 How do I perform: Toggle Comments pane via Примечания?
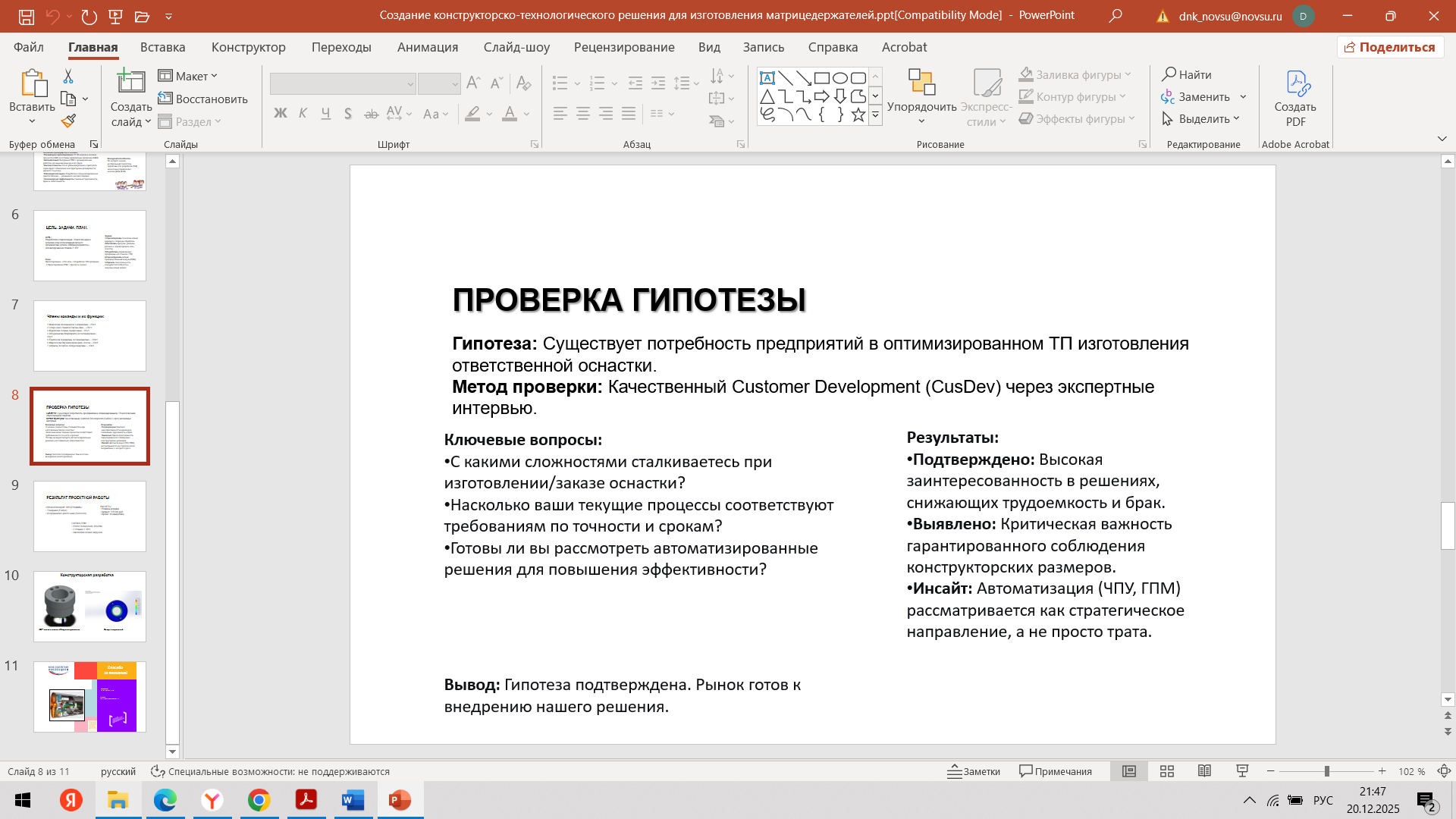pyautogui.click(x=1056, y=771)
